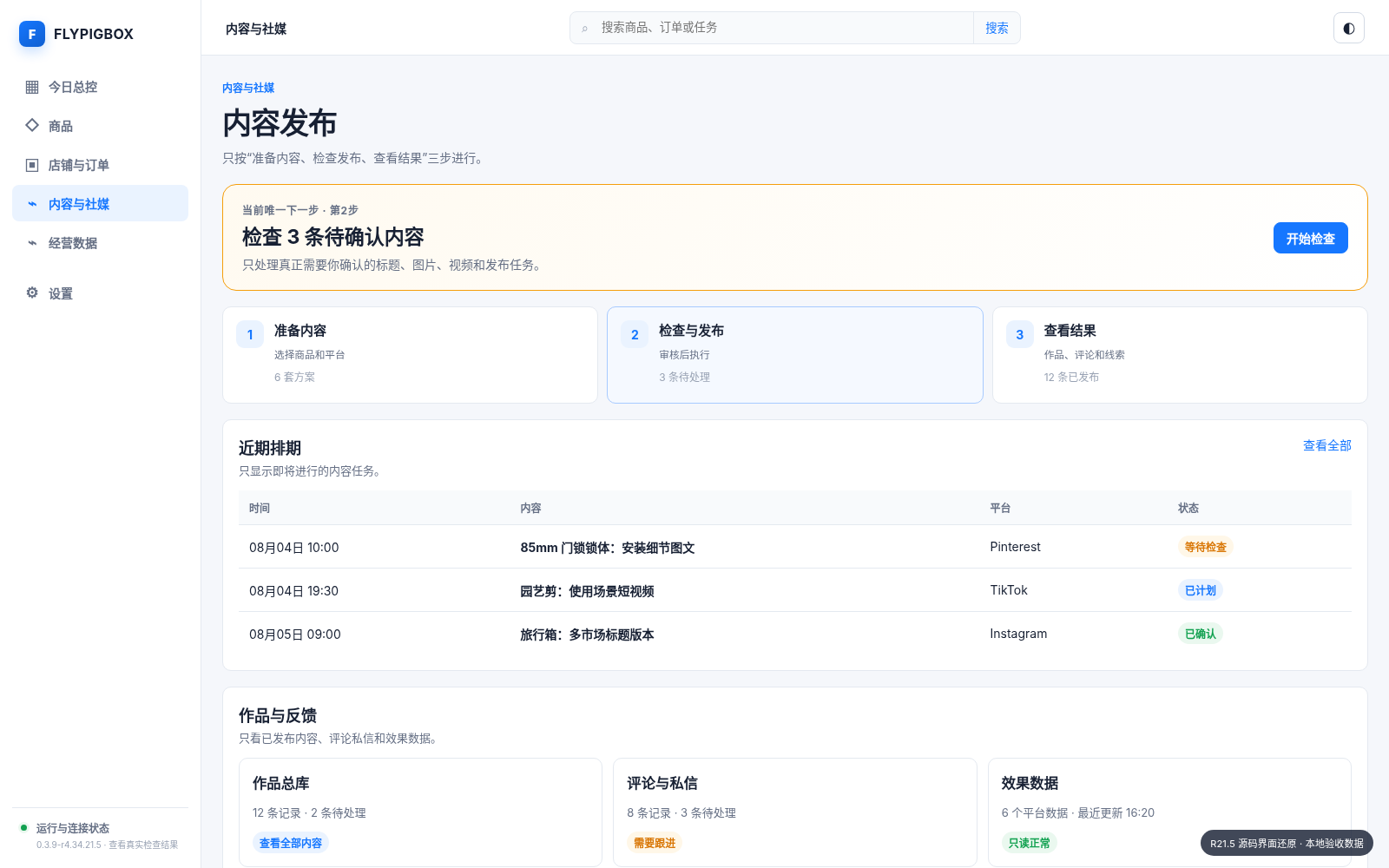Click the 商品 diamond icon
Screen dimensions: 1389x868
(x=32, y=125)
